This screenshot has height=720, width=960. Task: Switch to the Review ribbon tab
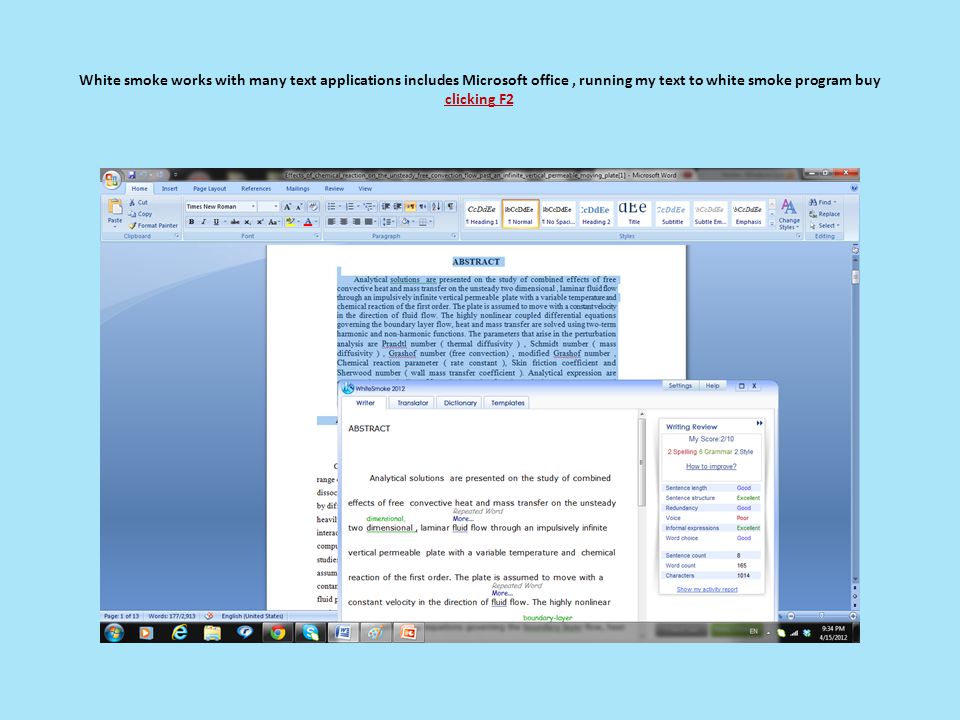(x=334, y=189)
